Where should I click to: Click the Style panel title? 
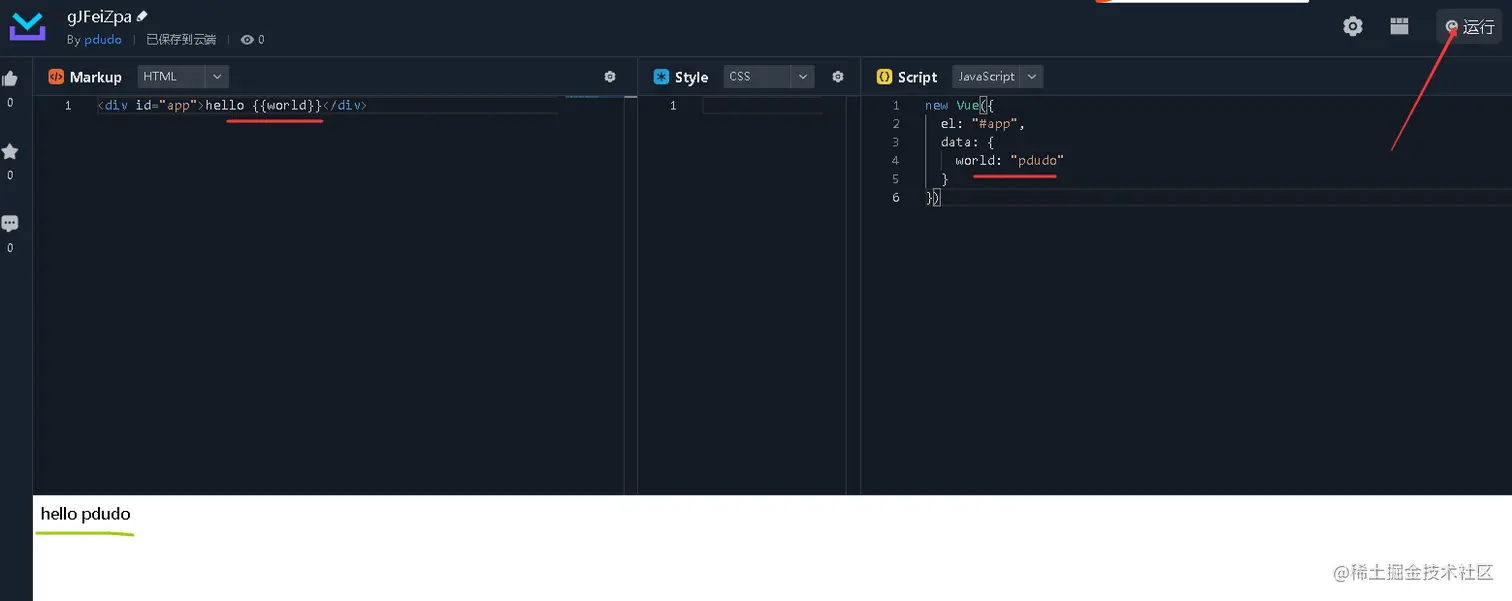[x=691, y=77]
